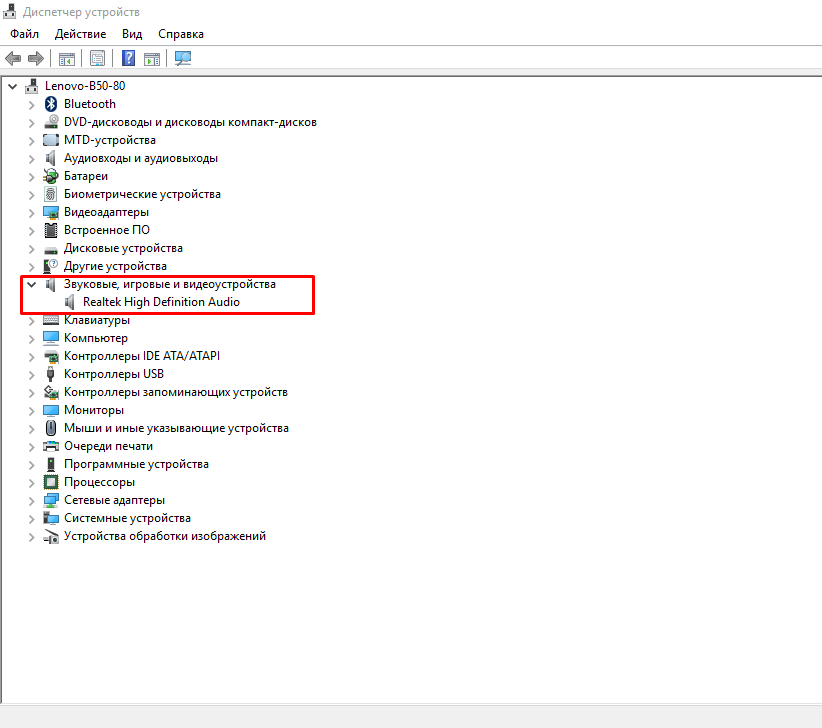Select the Программные устройства label

click(136, 464)
